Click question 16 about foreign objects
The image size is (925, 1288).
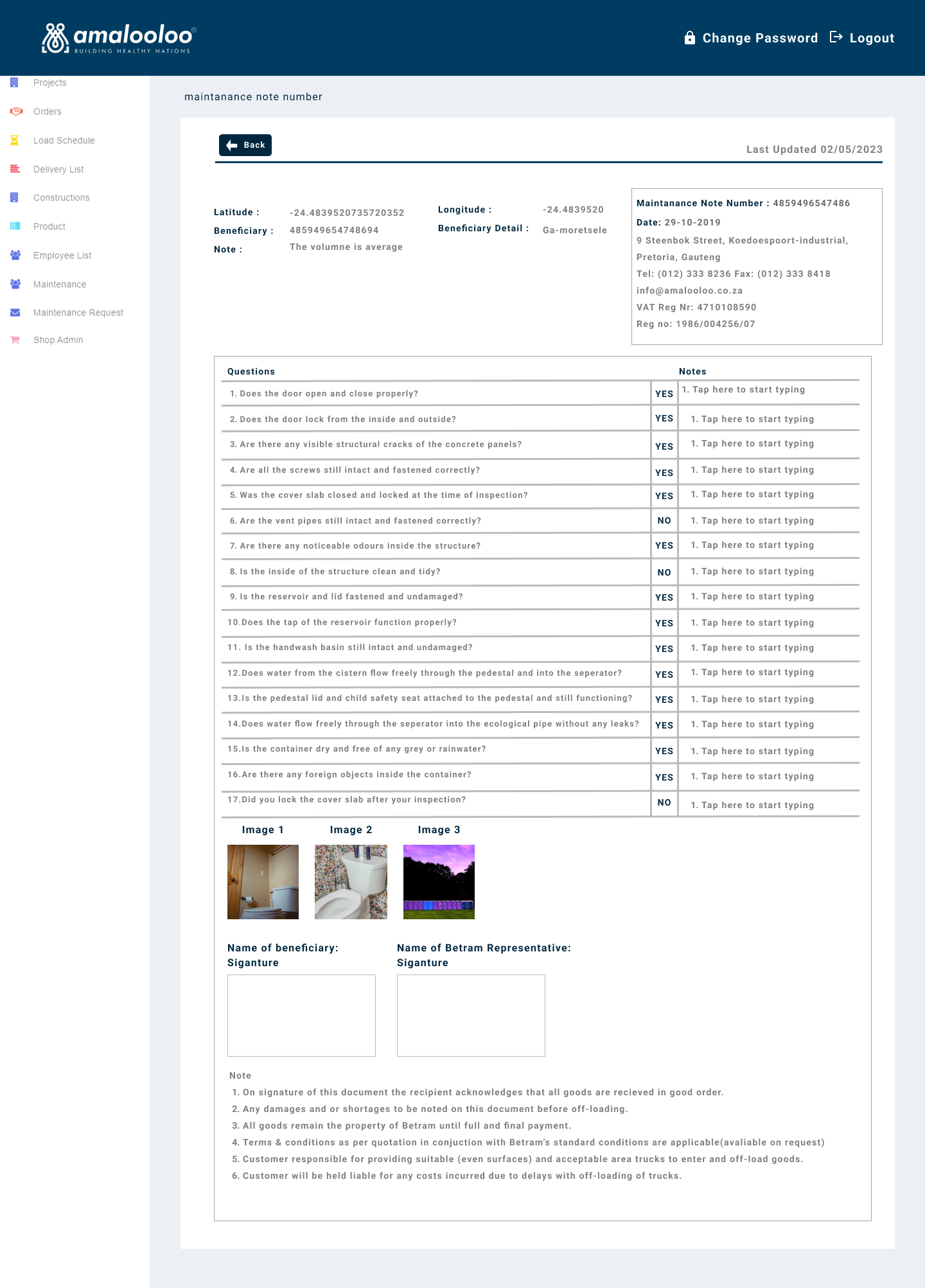(x=349, y=775)
